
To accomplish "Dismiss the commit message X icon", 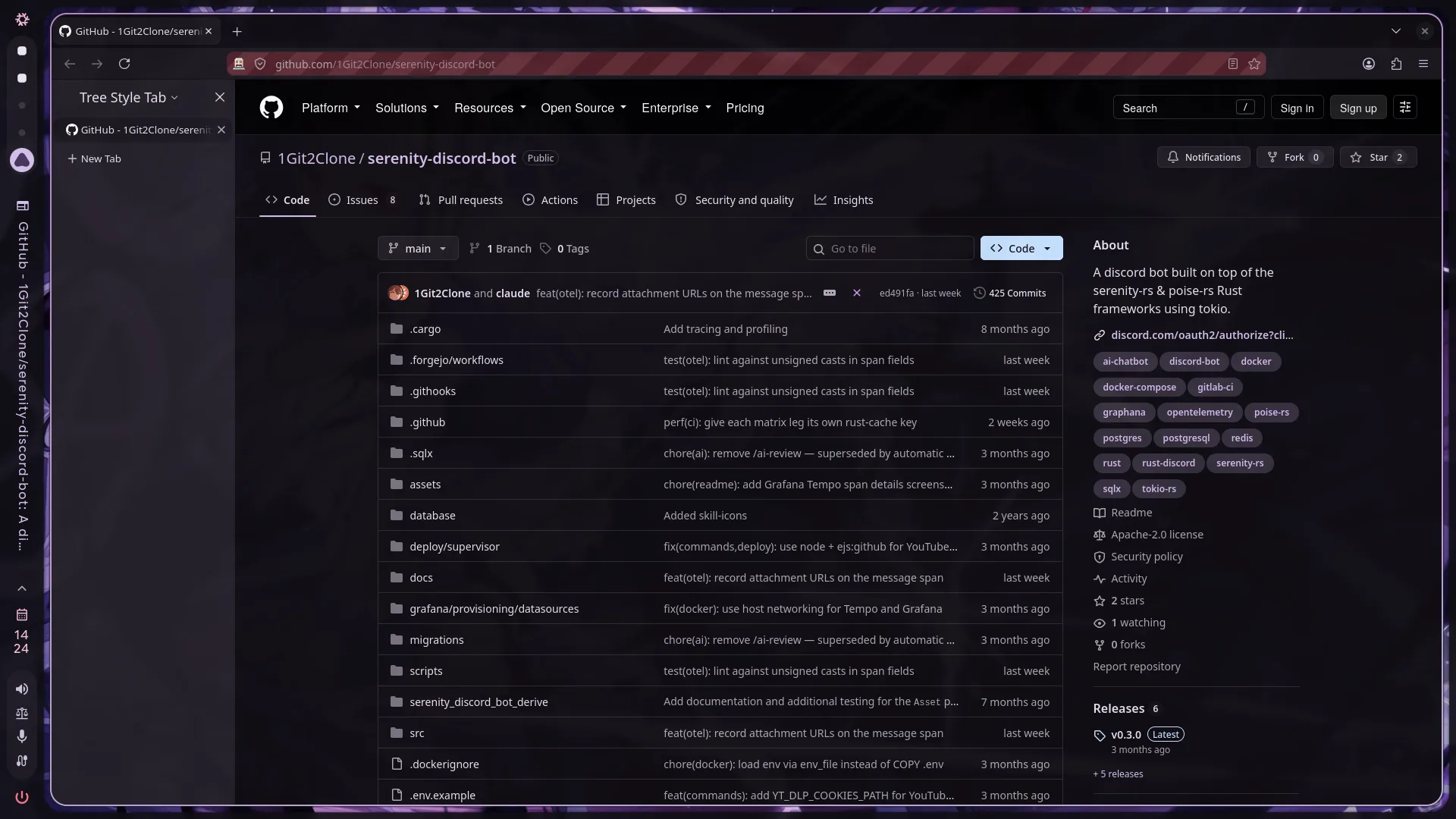I will [857, 293].
